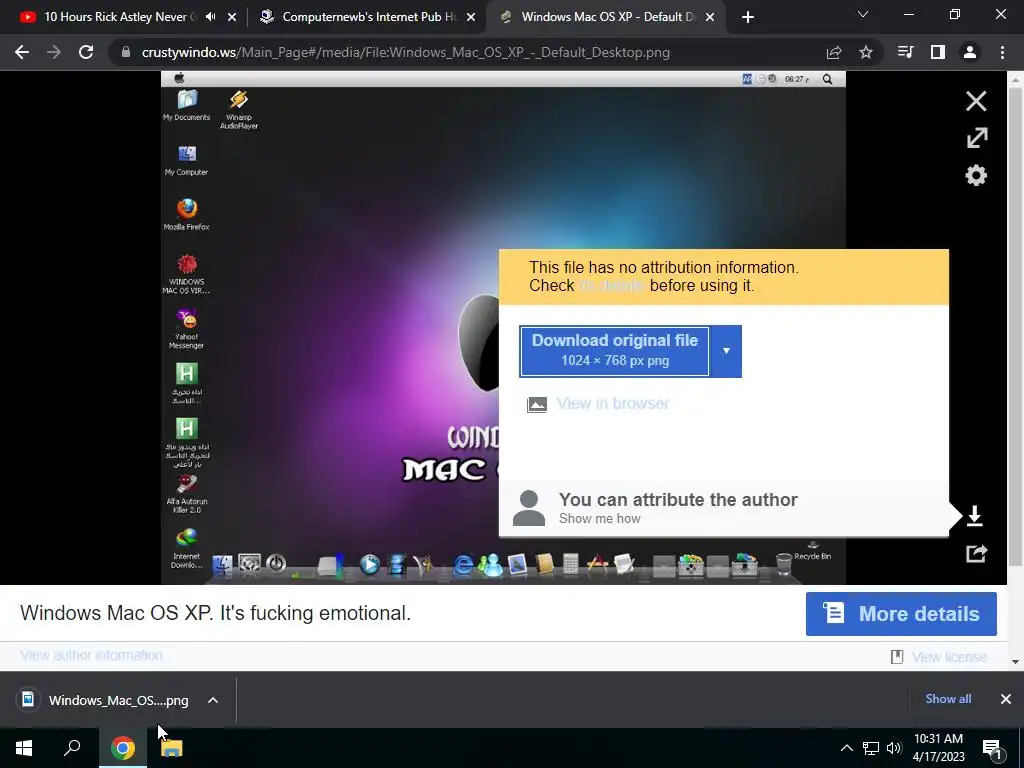Image resolution: width=1024 pixels, height=768 pixels.
Task: Open More details button
Action: [x=901, y=614]
